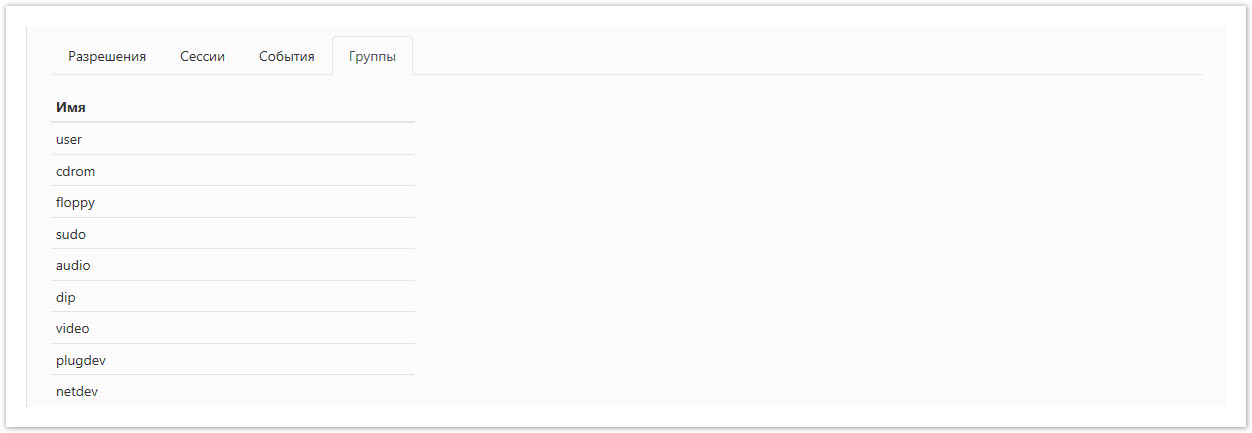Click the plugdev group entry

pos(81,360)
